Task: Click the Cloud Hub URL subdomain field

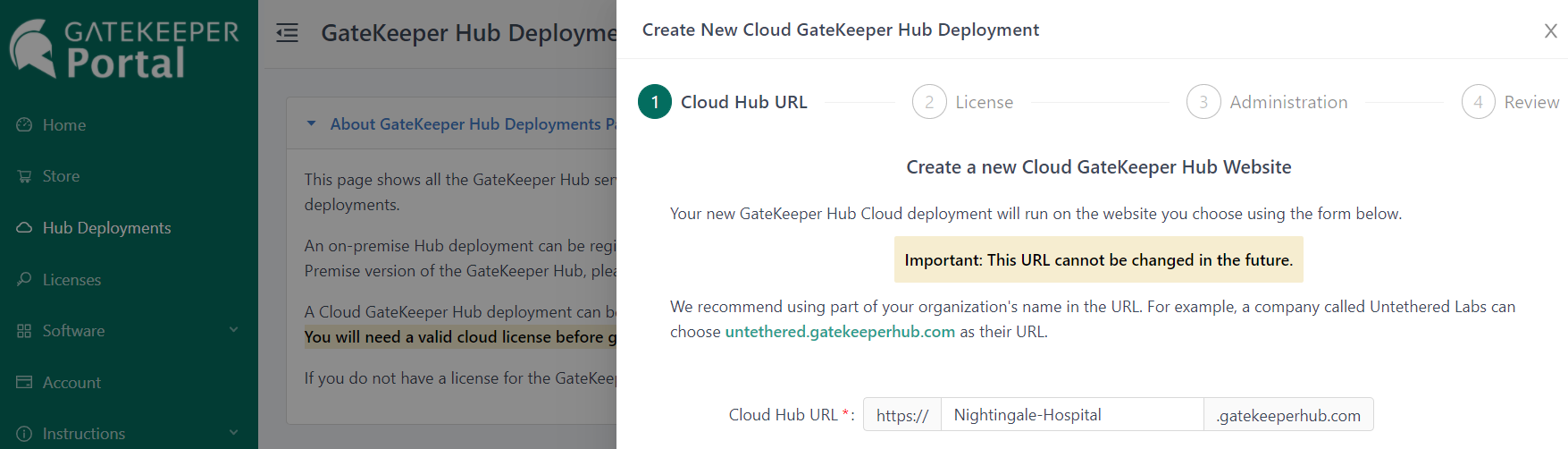Action: [1072, 415]
